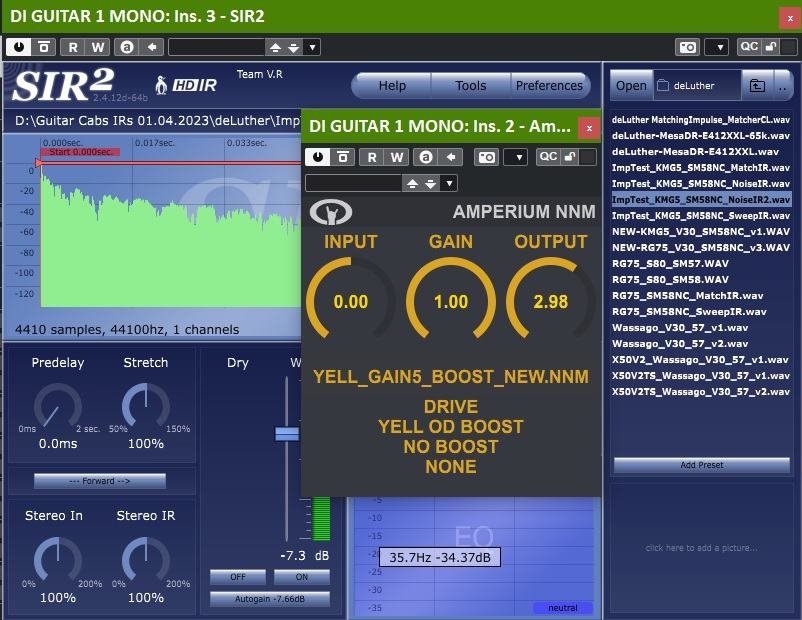Click SIR2 snapshot camera icon
Viewport: 802px width, 620px height.
(x=687, y=47)
